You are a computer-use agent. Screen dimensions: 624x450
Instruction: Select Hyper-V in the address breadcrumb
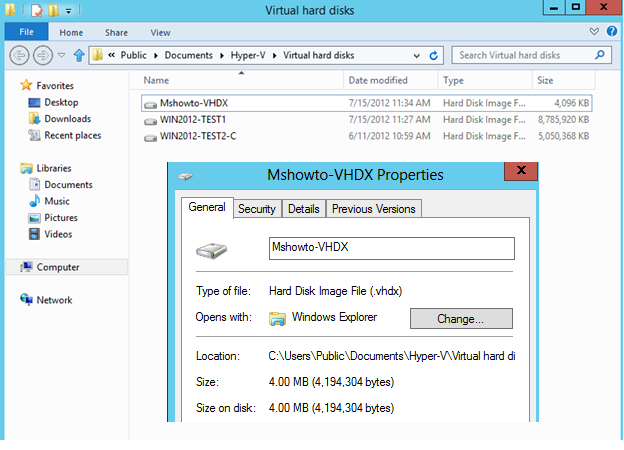(x=248, y=55)
